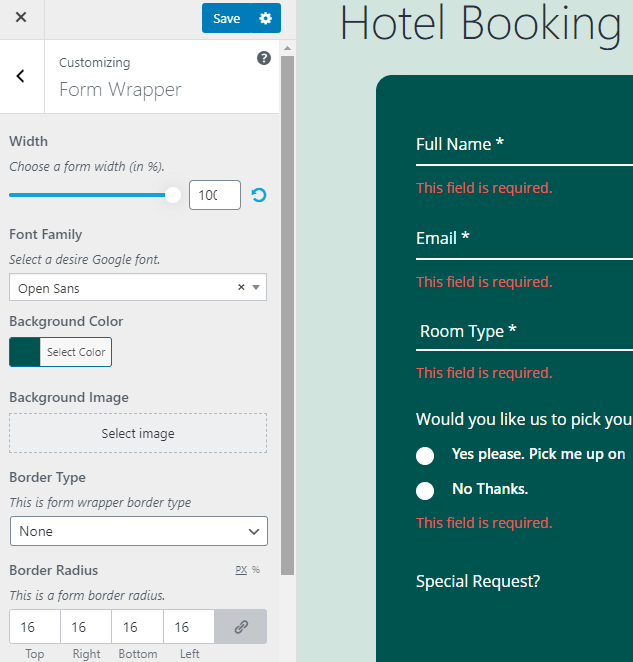Switch border radius unit to PX
Viewport: 633px width, 662px height.
click(x=241, y=570)
